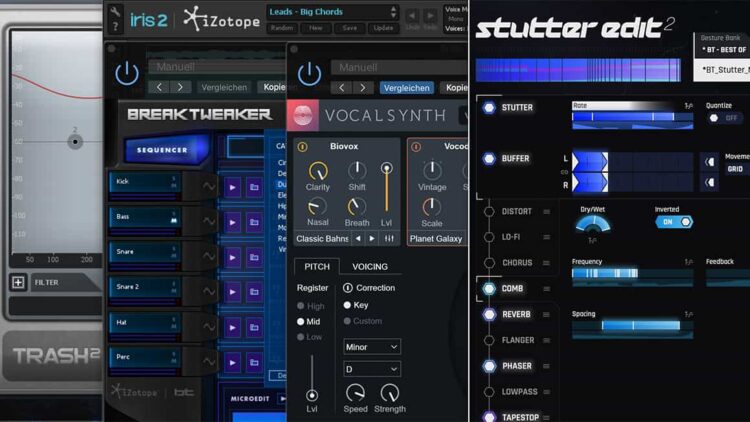
Task: Toggle BreakTweaker plugin power button
Action: tap(127, 73)
